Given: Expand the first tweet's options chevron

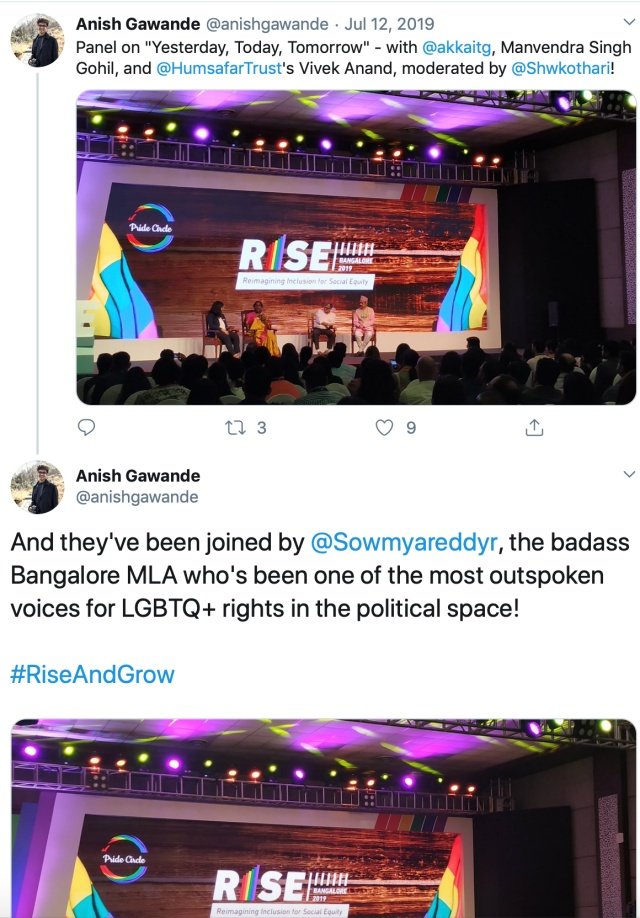Looking at the screenshot, I should tap(628, 24).
